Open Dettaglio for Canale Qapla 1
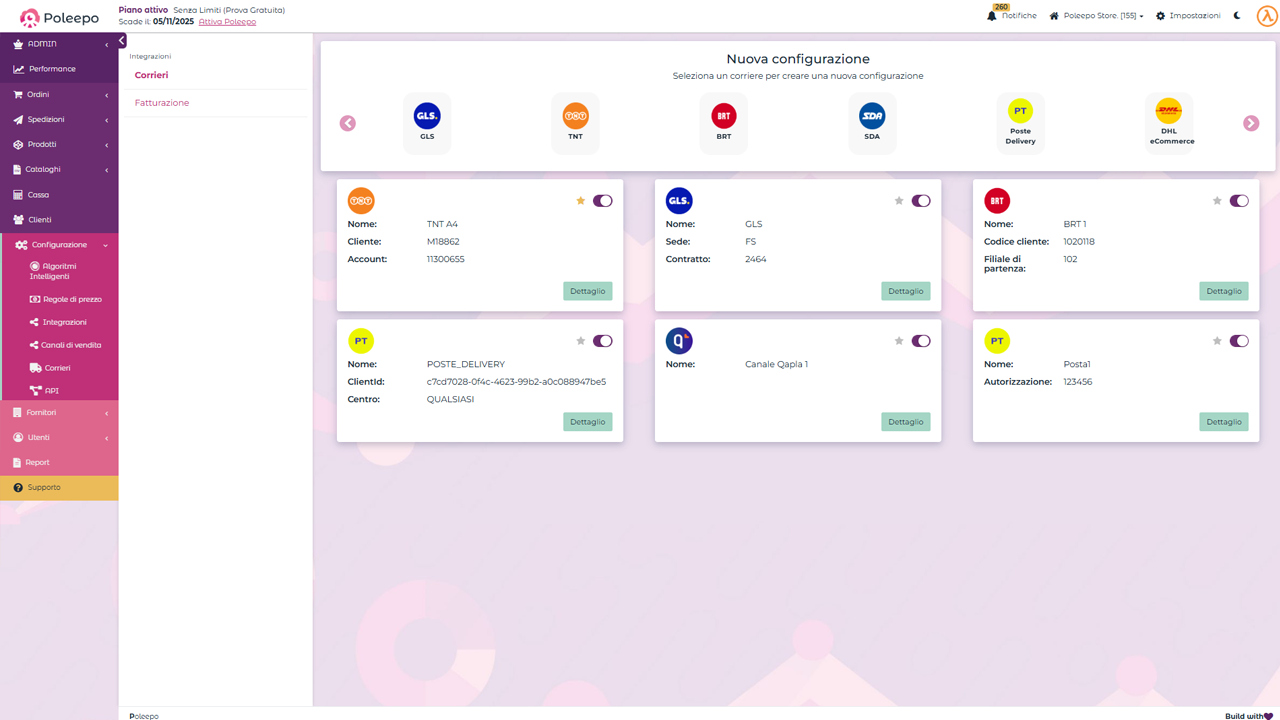The height and width of the screenshot is (720, 1280). point(906,422)
